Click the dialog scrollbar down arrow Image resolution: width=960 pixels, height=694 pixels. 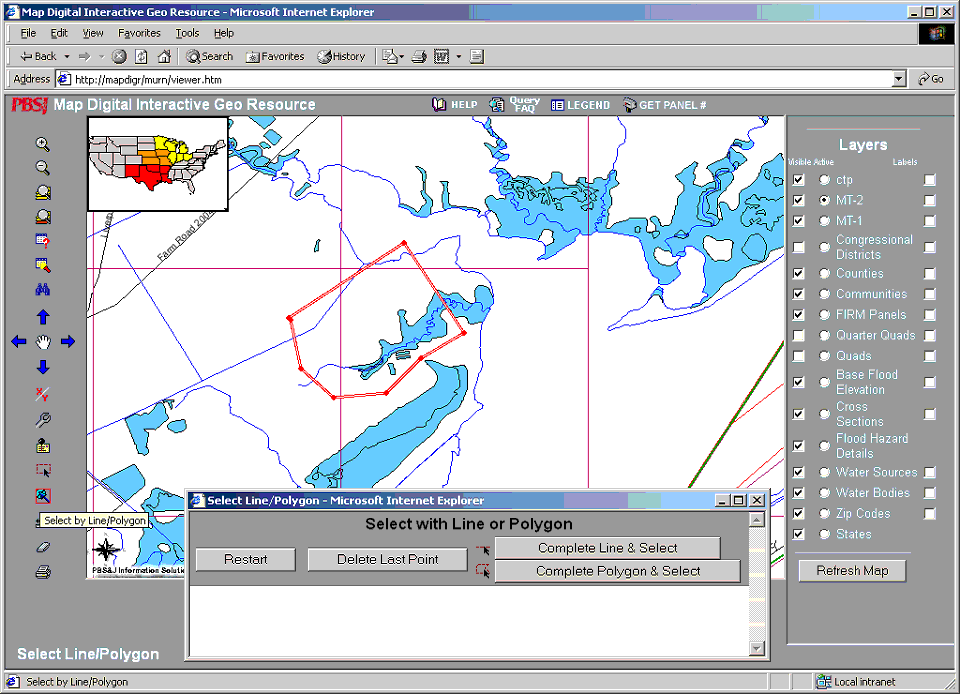tap(757, 648)
